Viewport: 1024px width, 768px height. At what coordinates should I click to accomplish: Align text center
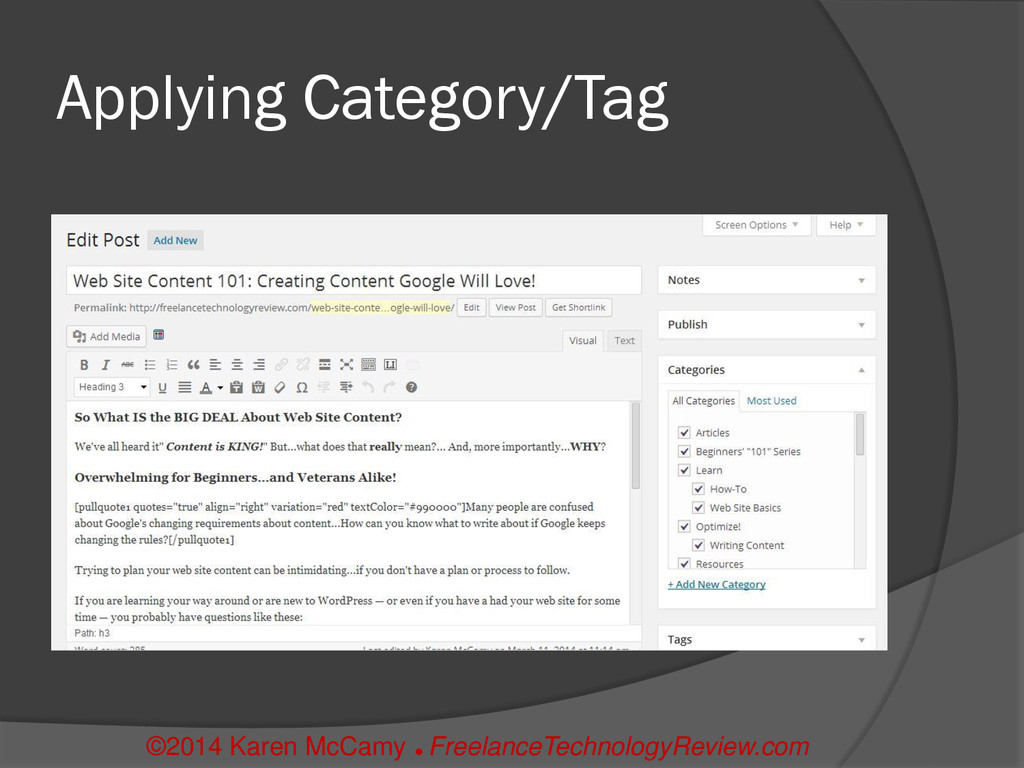click(x=237, y=364)
